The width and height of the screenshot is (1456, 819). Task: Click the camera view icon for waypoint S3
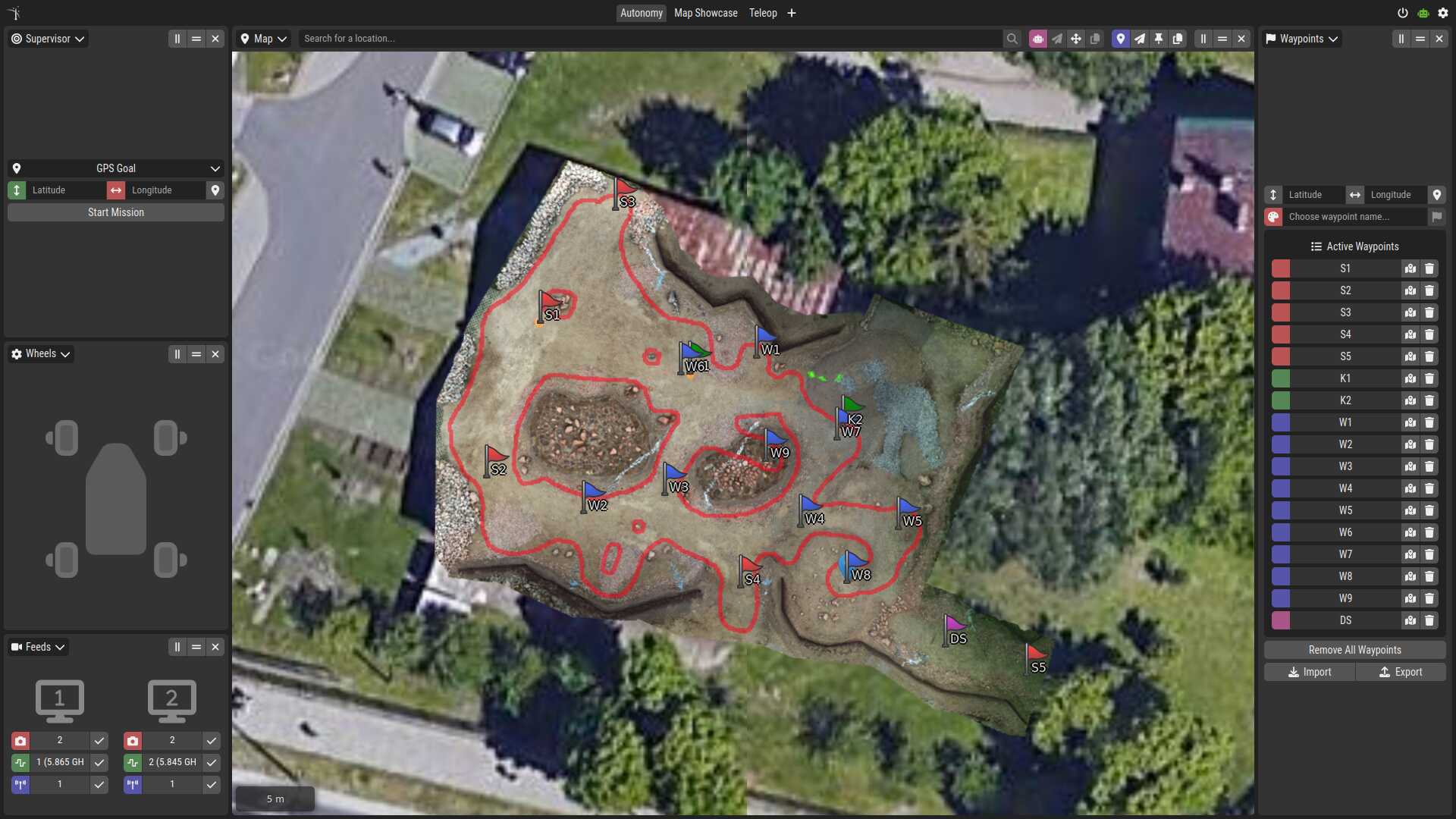pos(1410,312)
